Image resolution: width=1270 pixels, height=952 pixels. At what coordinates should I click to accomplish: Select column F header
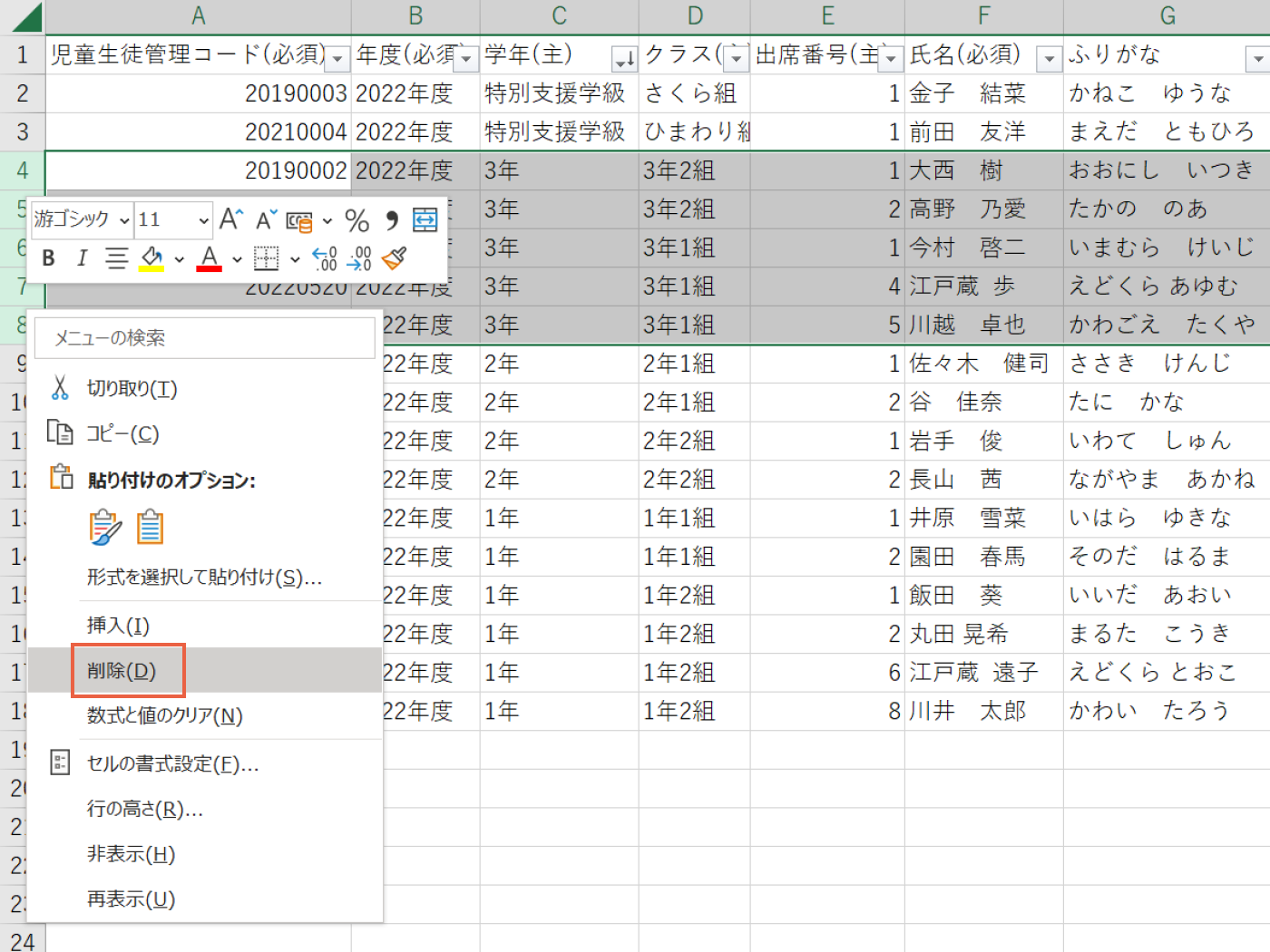pos(984,16)
